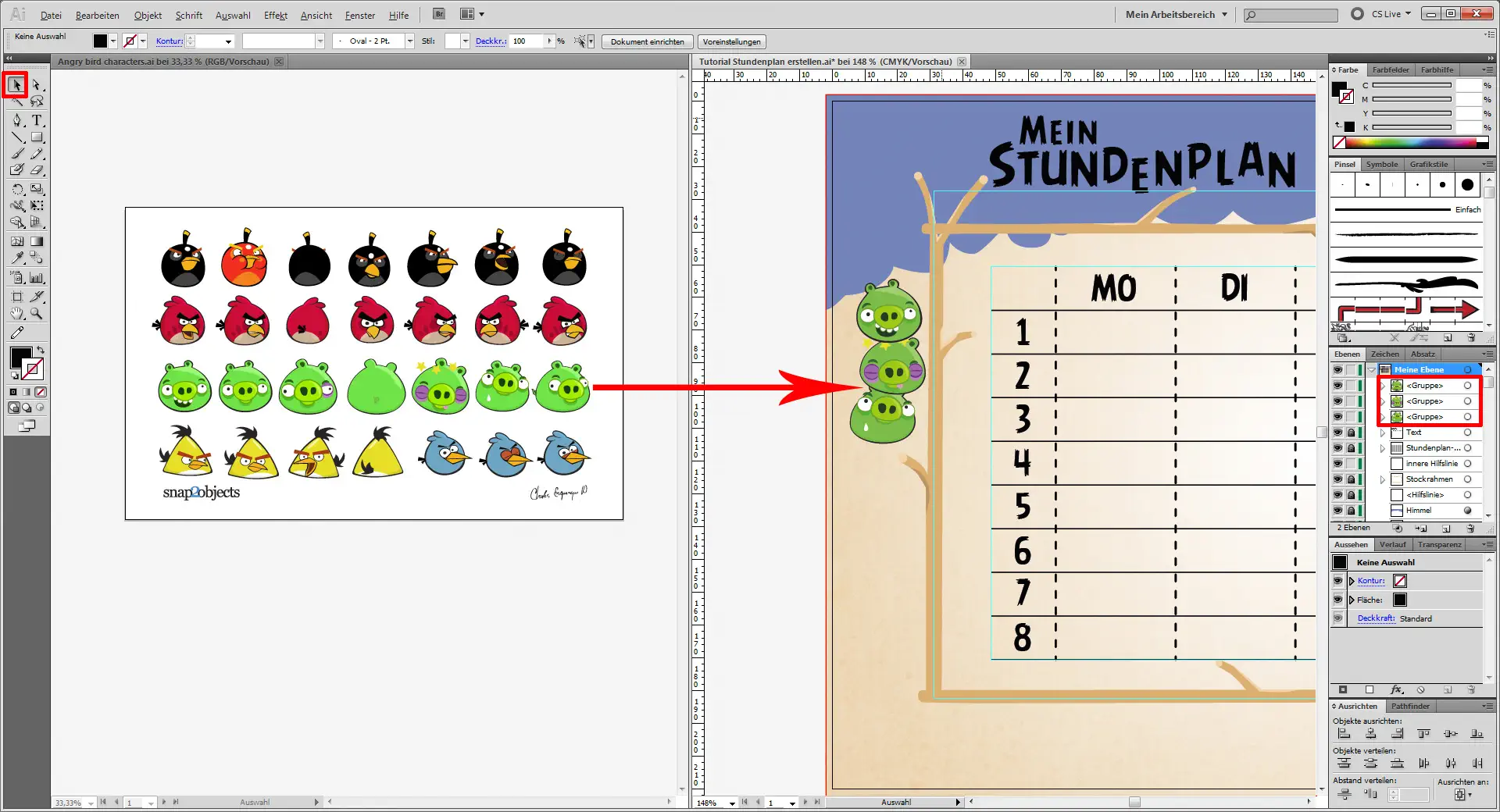This screenshot has width=1500, height=812.
Task: Click the trash icon to delete selected layer
Action: pyautogui.click(x=1472, y=529)
